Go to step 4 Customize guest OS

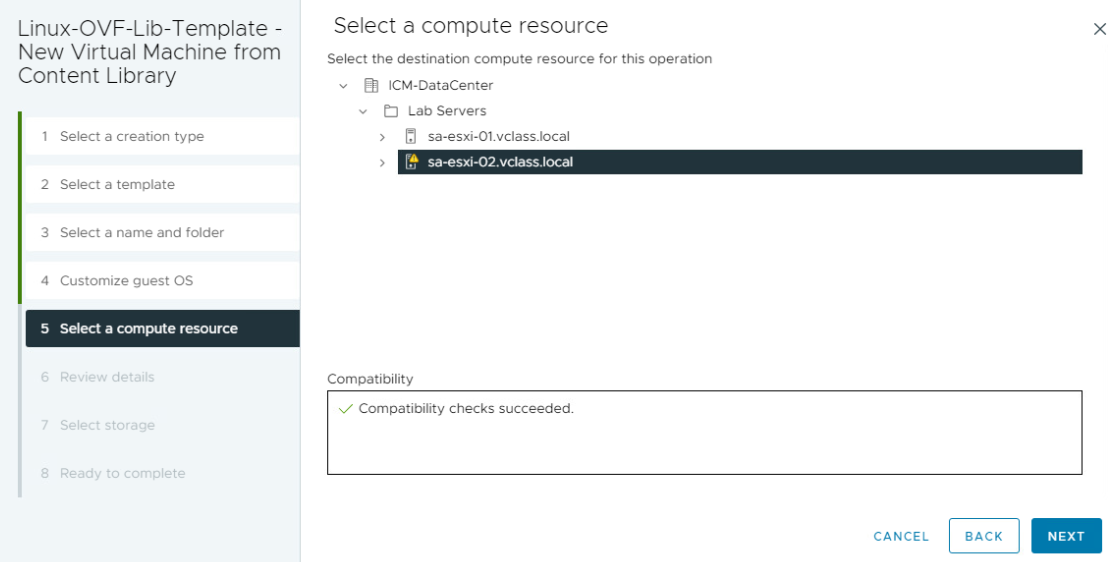[x=163, y=280]
